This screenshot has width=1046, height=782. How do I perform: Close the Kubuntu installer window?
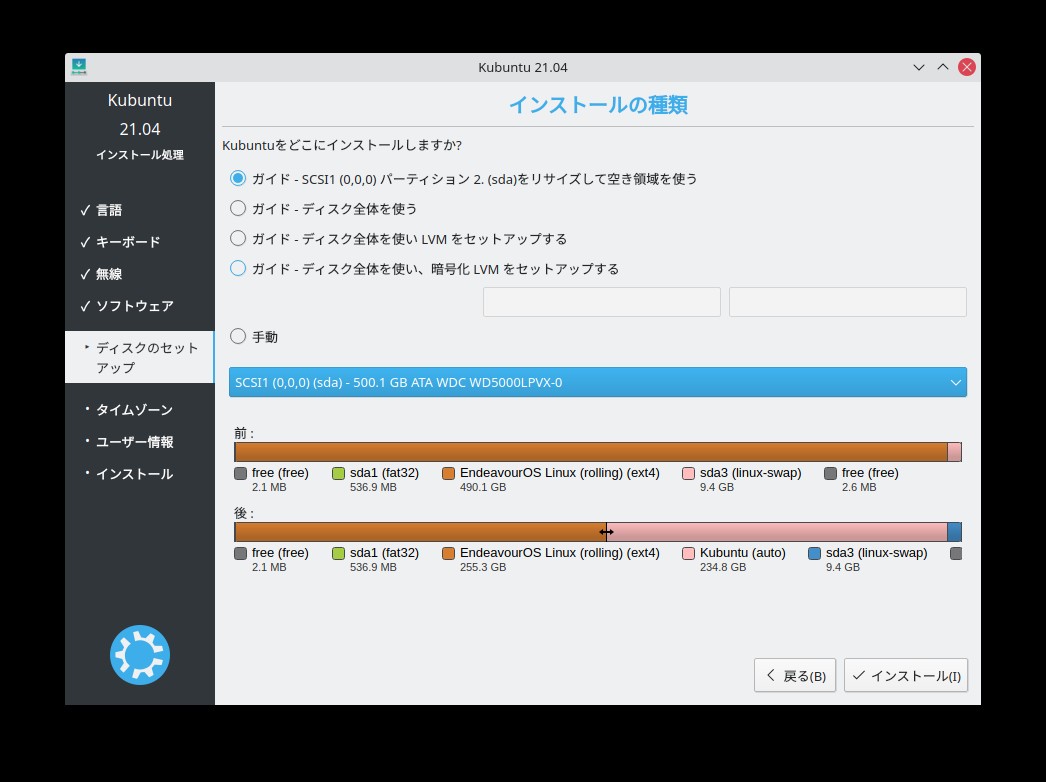click(967, 67)
